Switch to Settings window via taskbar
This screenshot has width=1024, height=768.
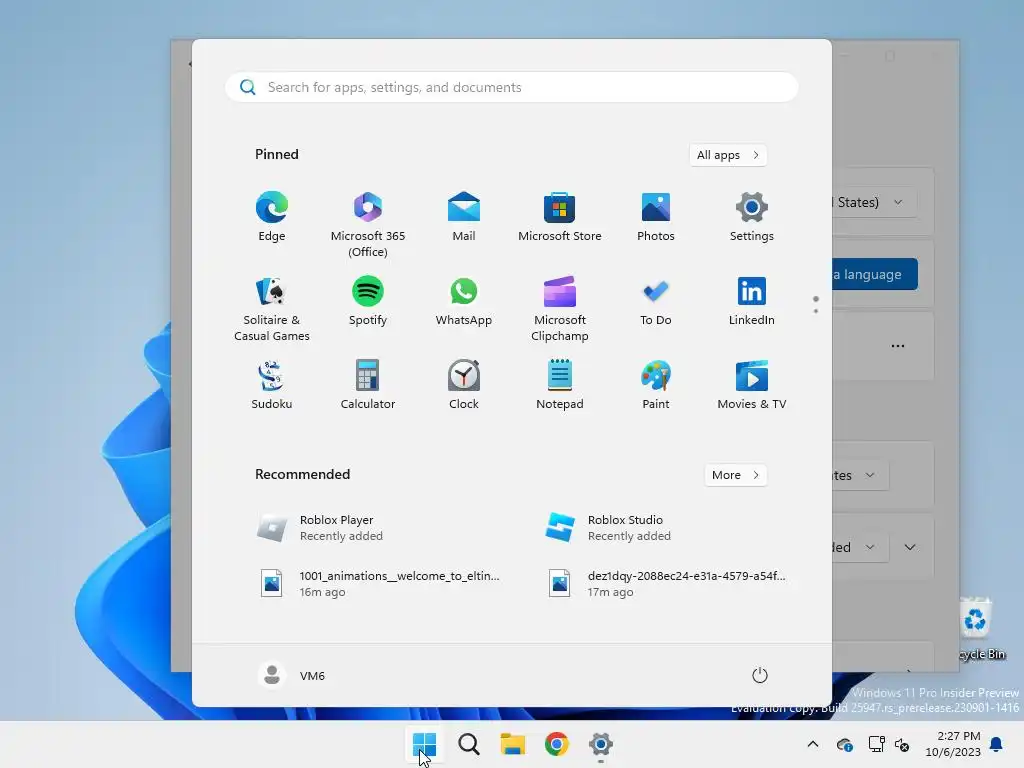(600, 744)
